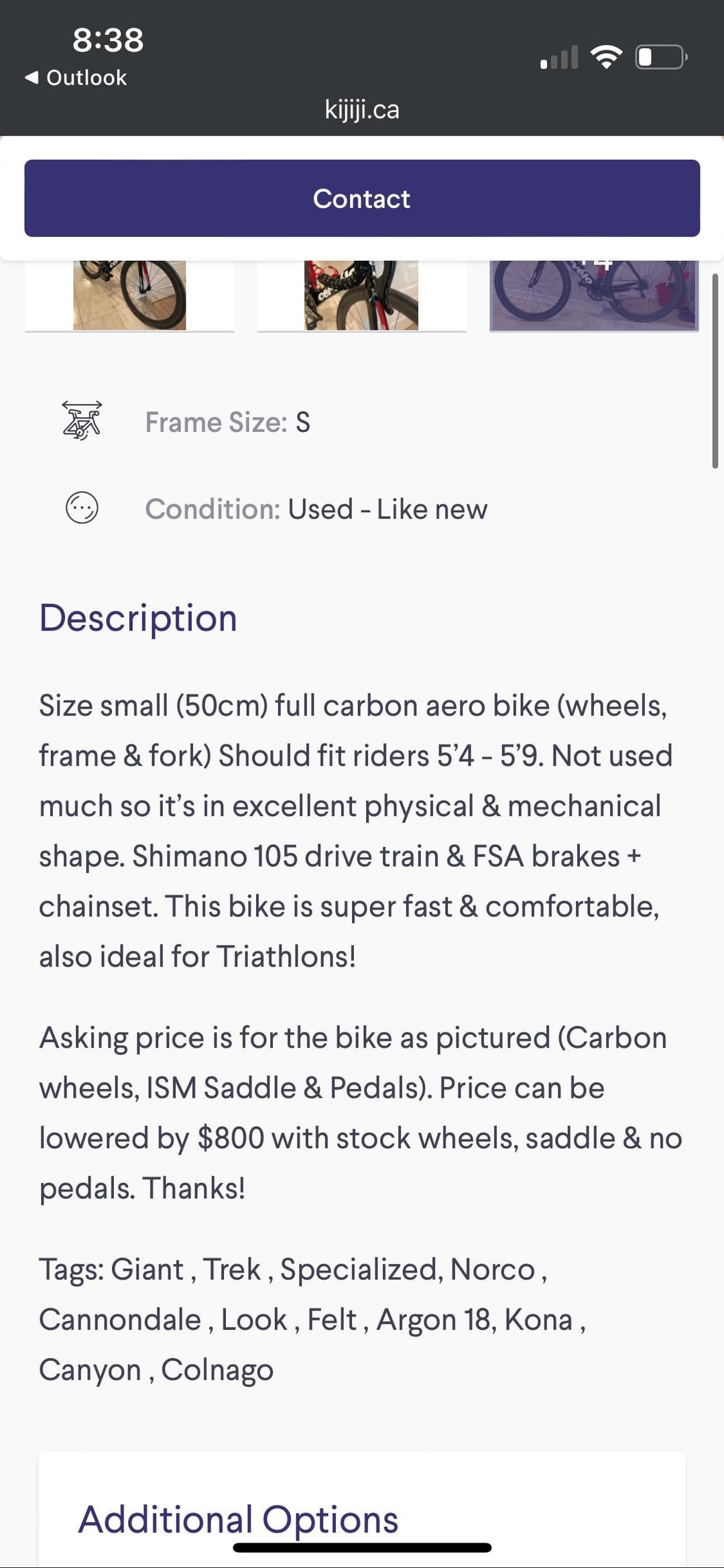This screenshot has height=1568, width=724.
Task: Tap the Tags paragraph listing bike brands
Action: [x=312, y=1319]
